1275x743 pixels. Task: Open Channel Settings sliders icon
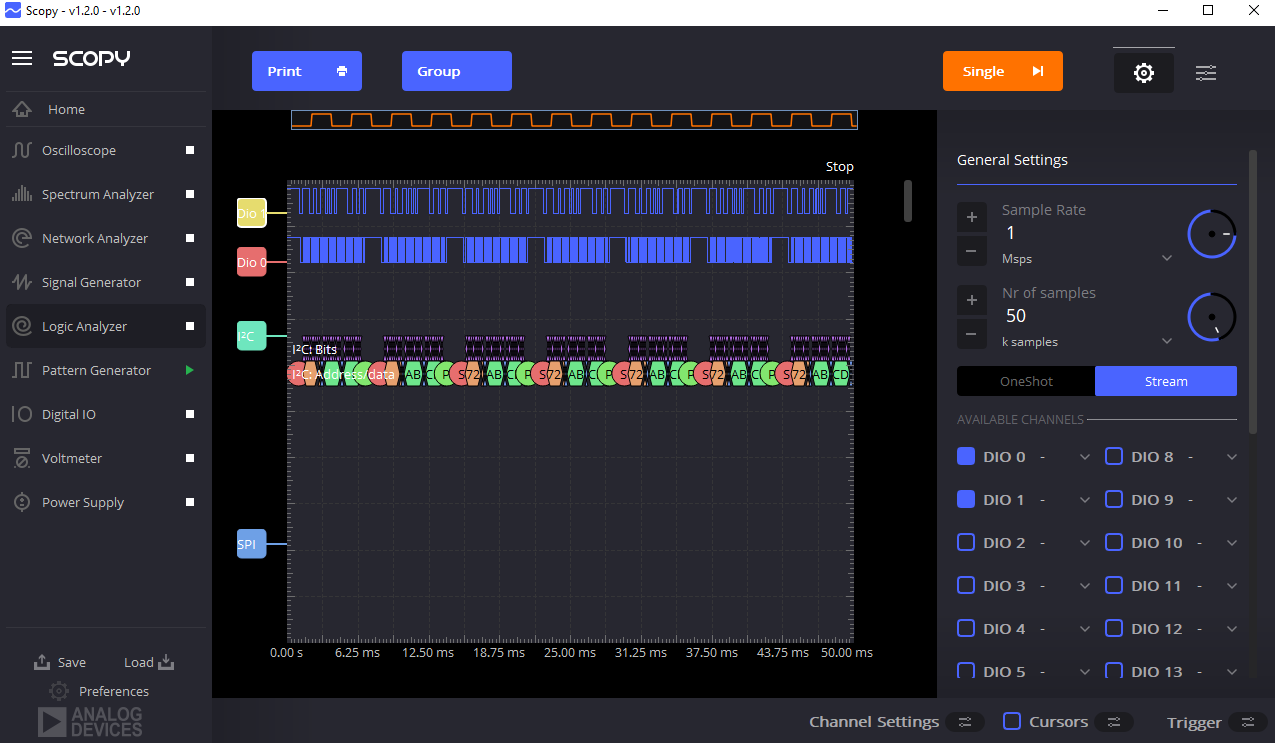point(965,722)
